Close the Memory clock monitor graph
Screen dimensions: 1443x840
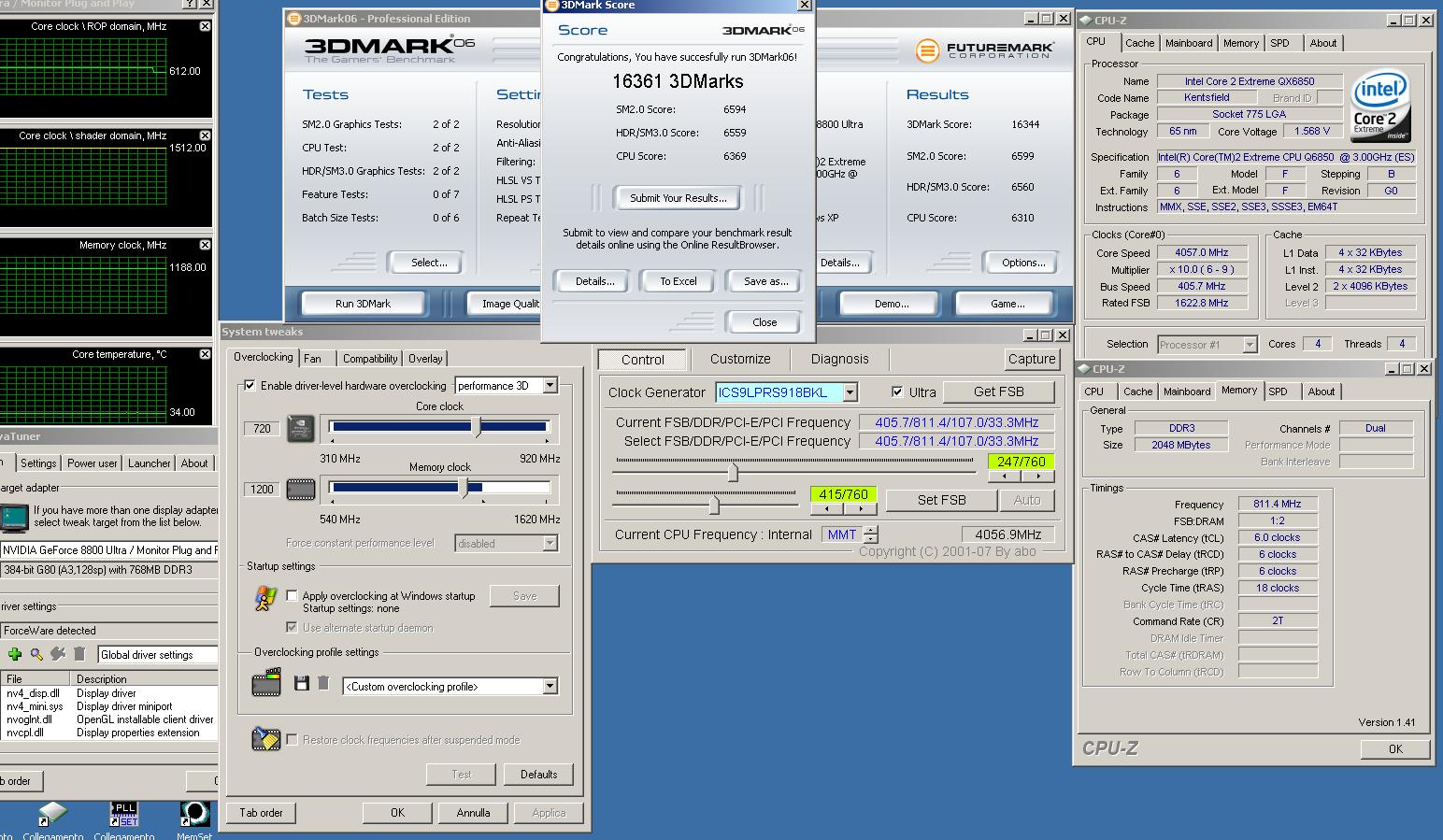click(205, 245)
